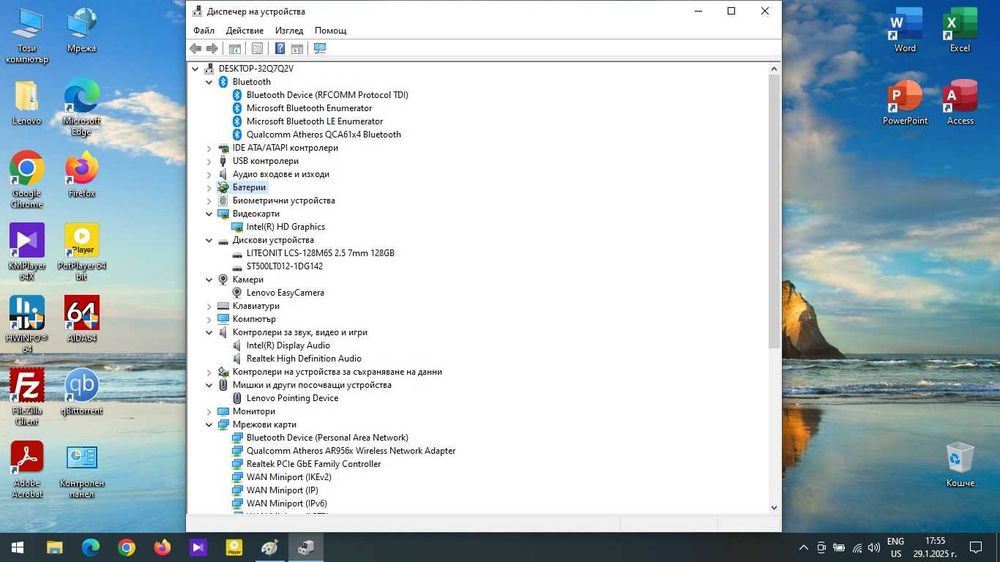The height and width of the screenshot is (562, 1000).
Task: Select Qualcomm Atheros AR956x Wireless Network Adapter
Action: pyautogui.click(x=351, y=451)
